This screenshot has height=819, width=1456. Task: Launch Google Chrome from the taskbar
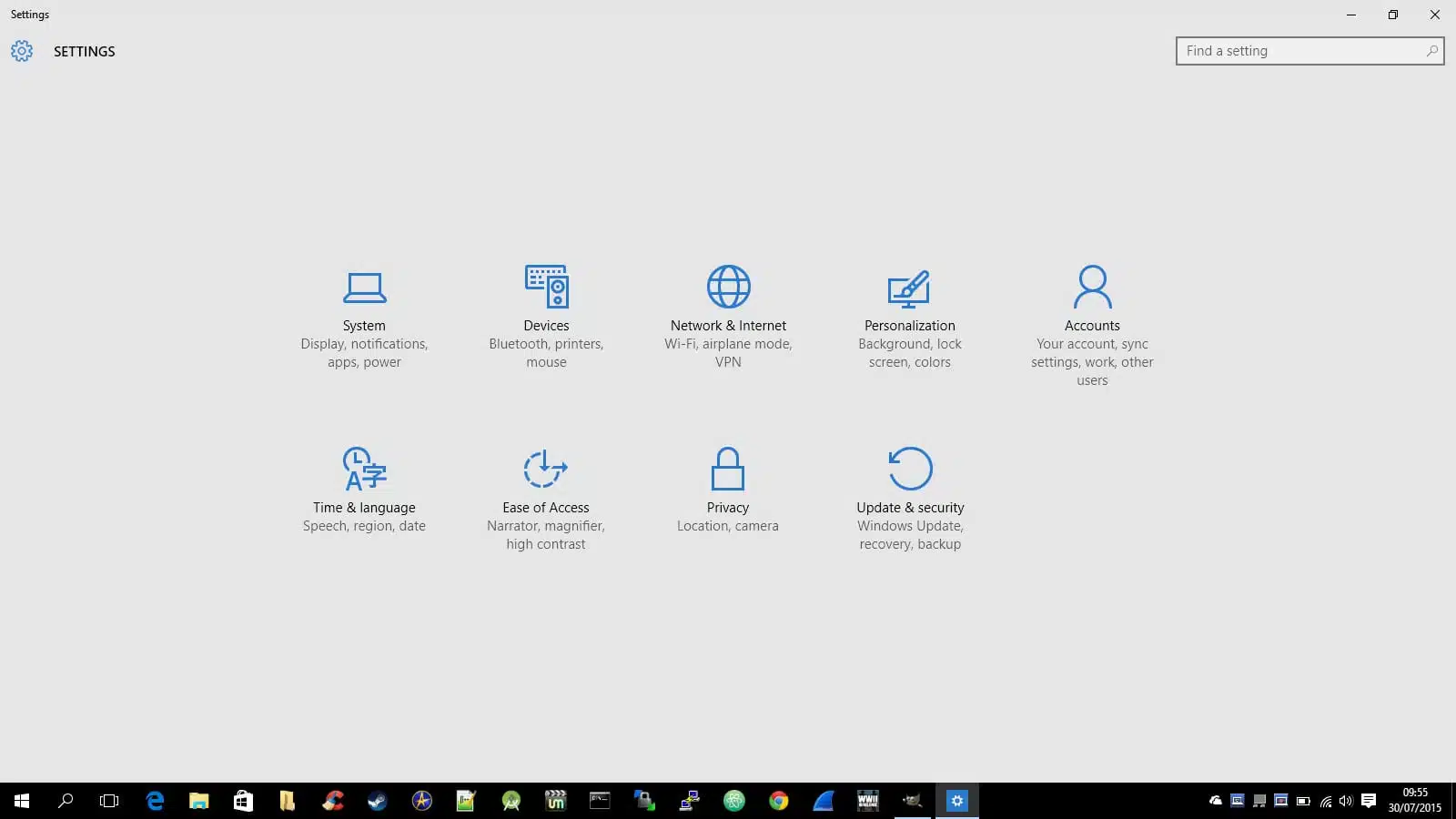click(x=779, y=801)
